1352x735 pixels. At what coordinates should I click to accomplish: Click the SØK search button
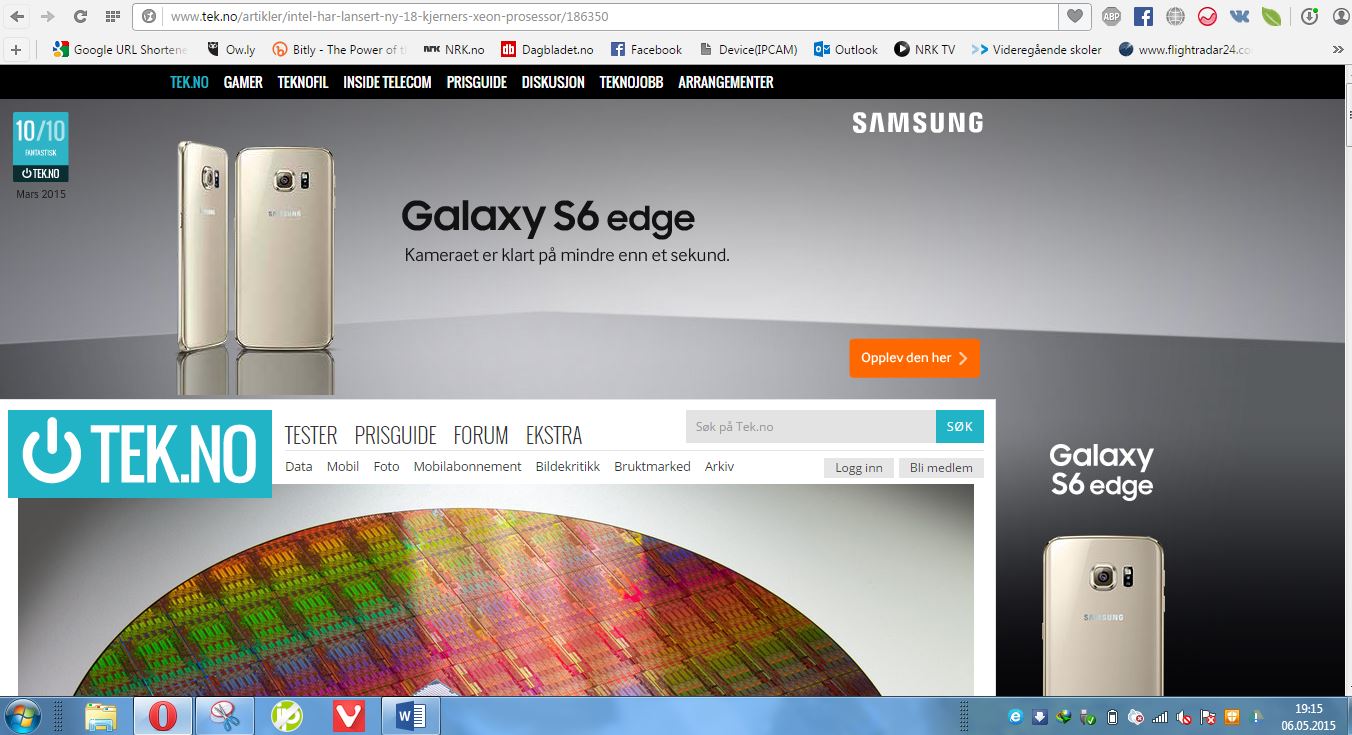click(960, 427)
